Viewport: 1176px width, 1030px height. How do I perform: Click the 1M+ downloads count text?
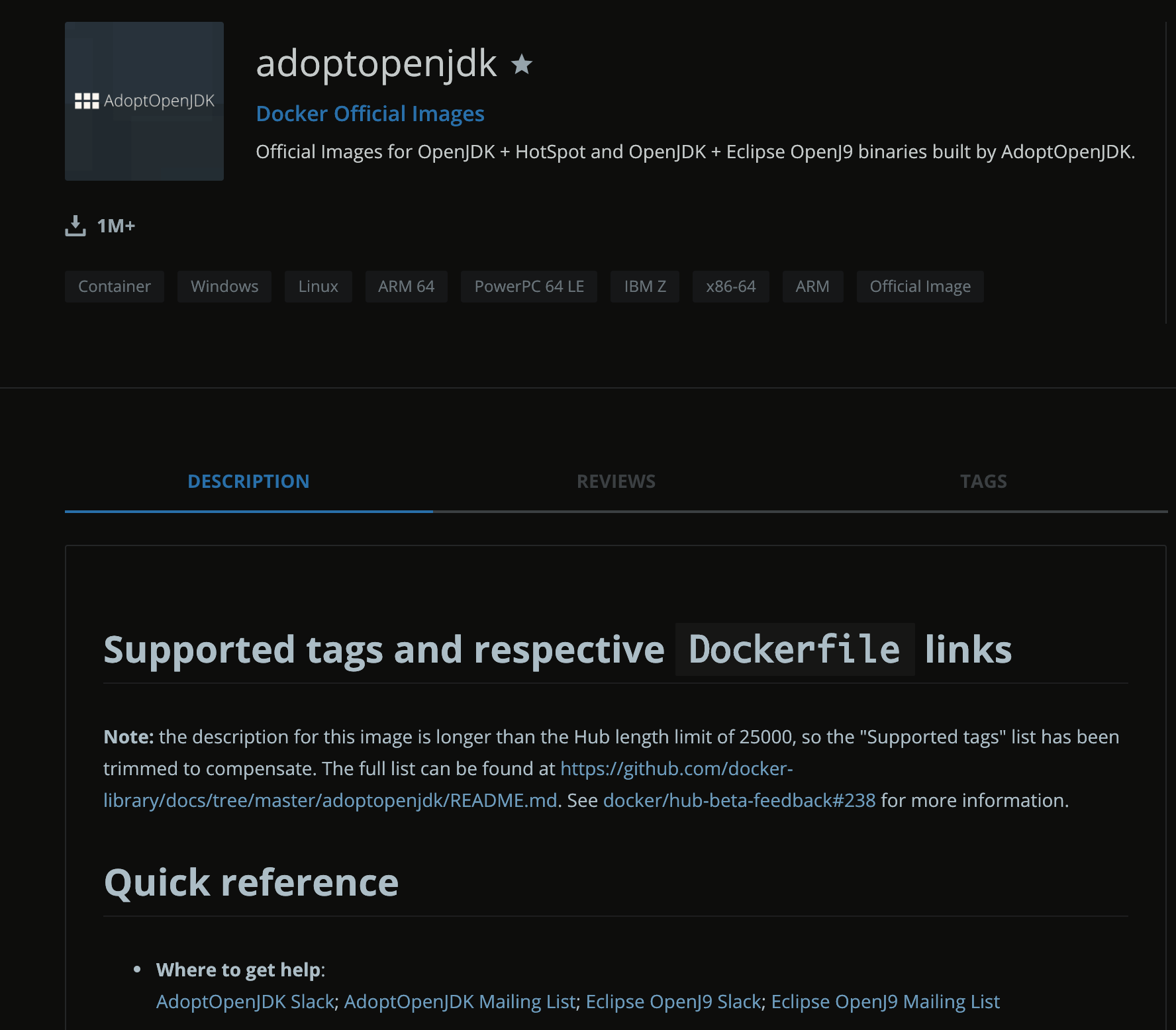116,226
